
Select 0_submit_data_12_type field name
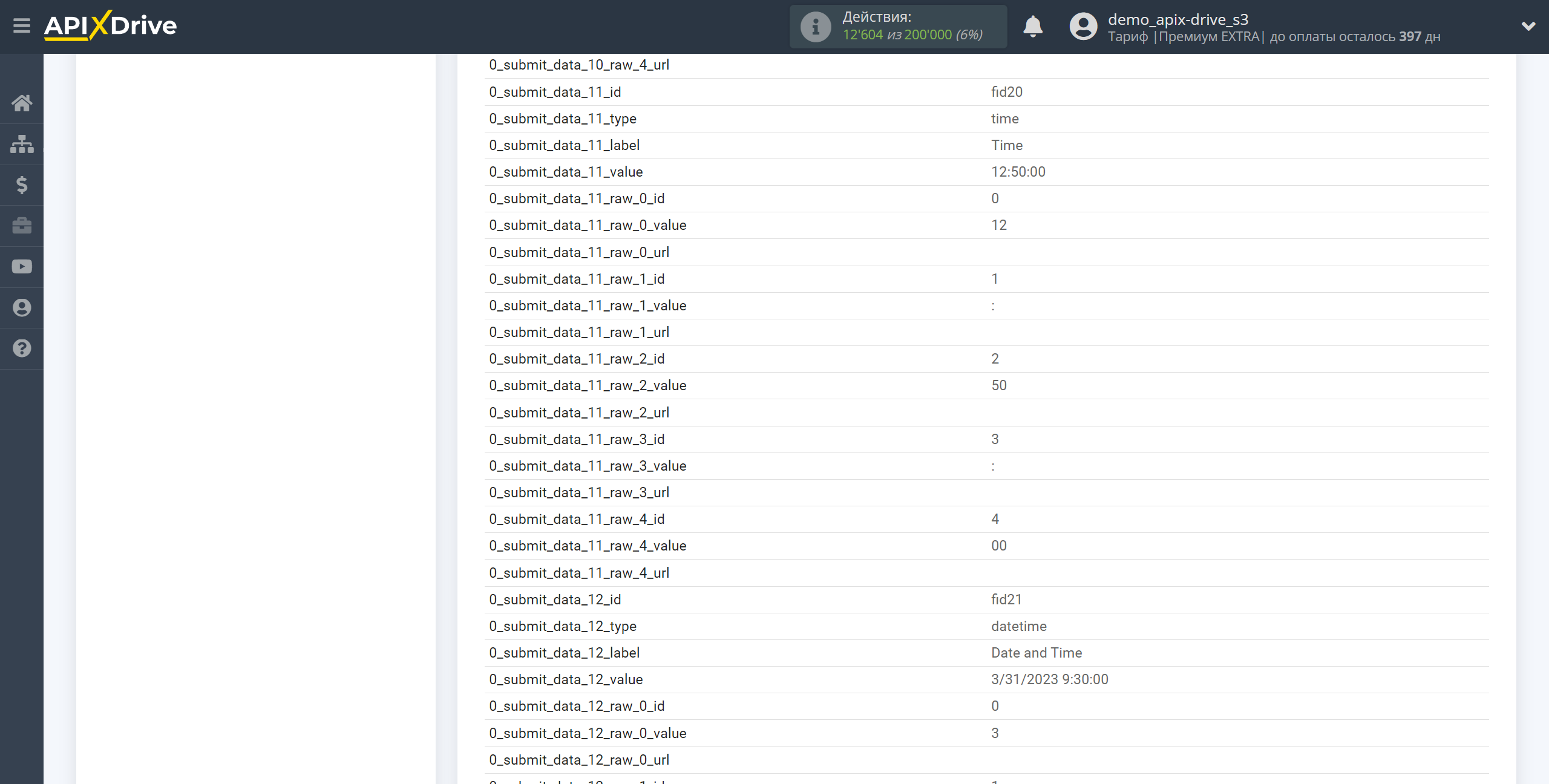pyautogui.click(x=563, y=626)
